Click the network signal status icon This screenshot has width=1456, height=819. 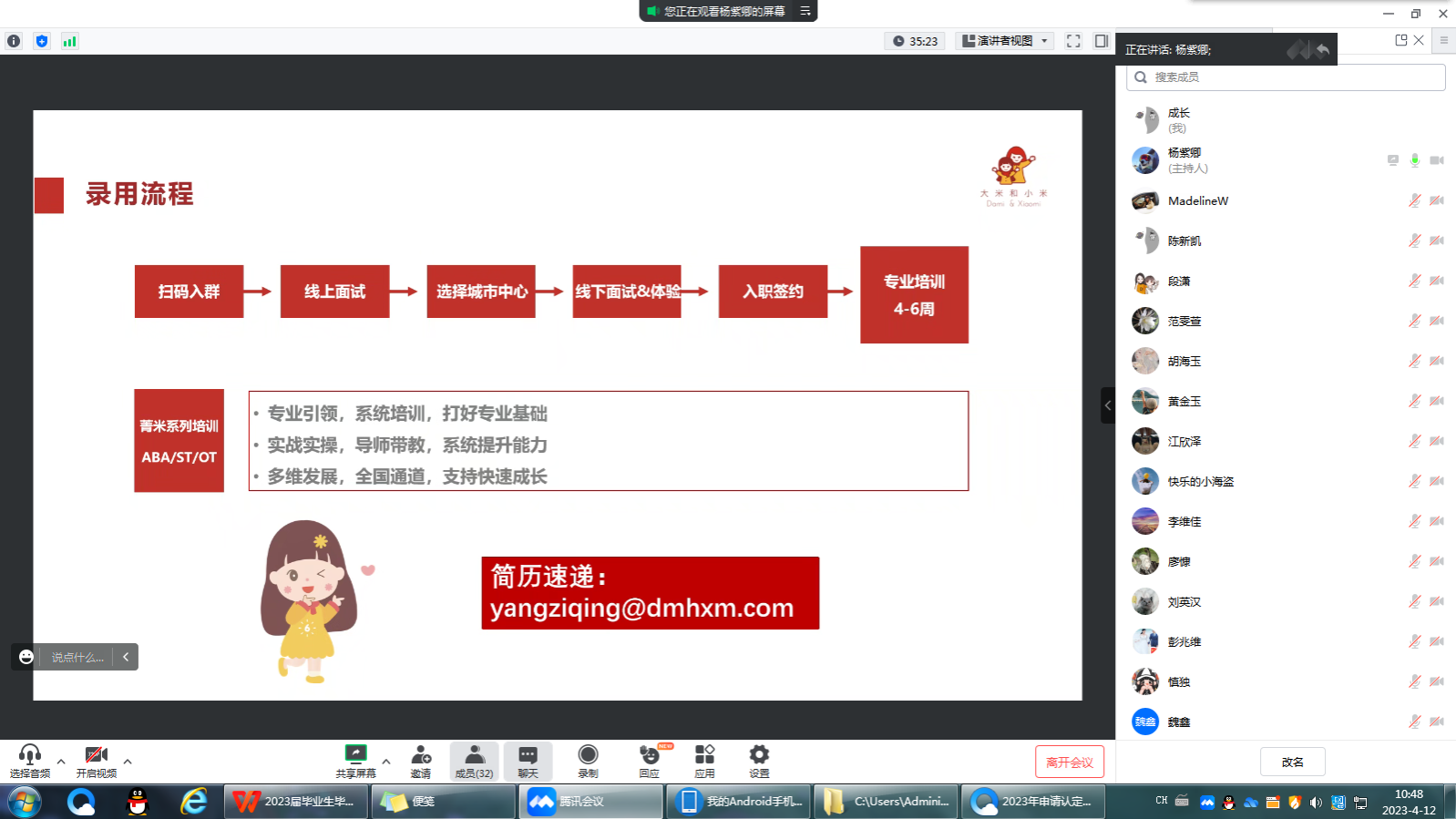(x=69, y=41)
